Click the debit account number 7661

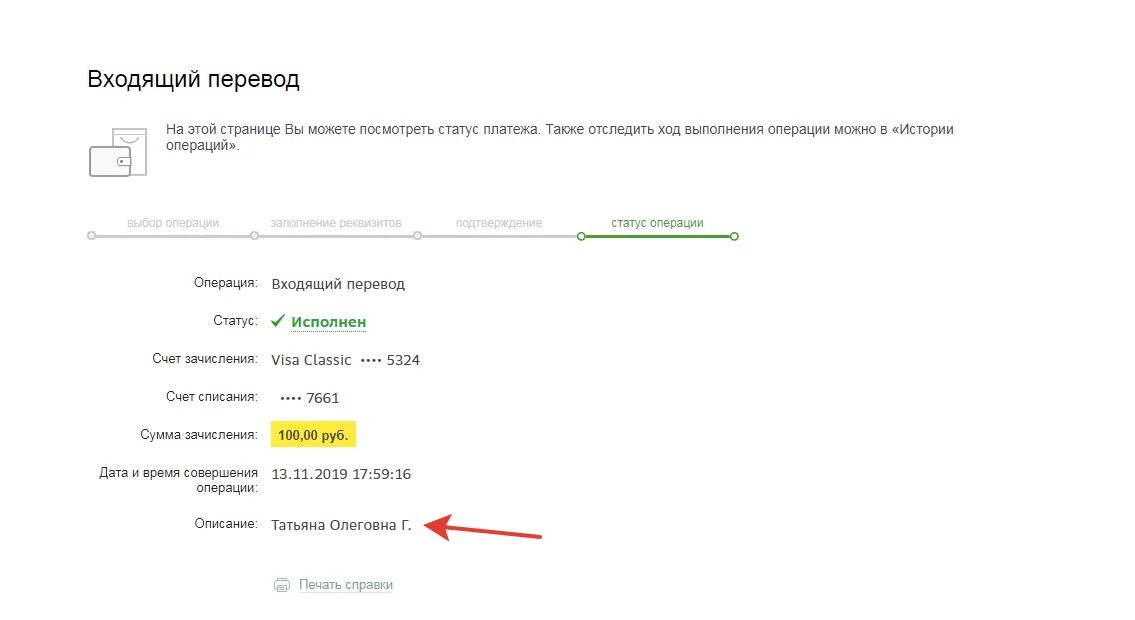coord(310,398)
